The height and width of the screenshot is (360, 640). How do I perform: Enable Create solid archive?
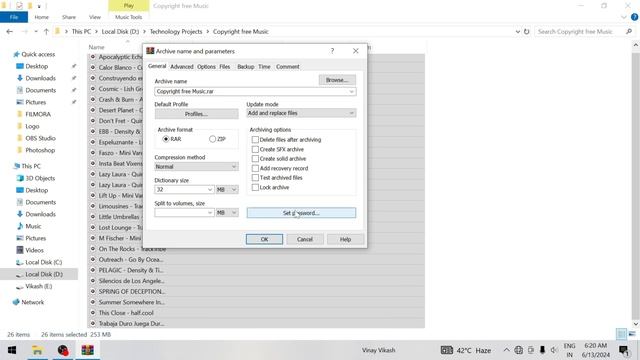255,159
